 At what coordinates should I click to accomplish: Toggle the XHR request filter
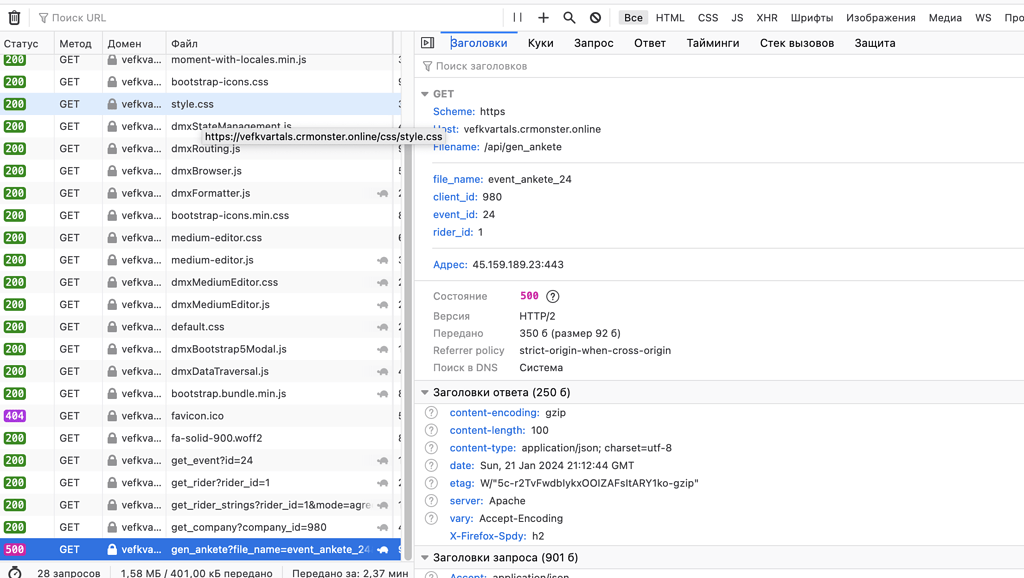pos(766,16)
